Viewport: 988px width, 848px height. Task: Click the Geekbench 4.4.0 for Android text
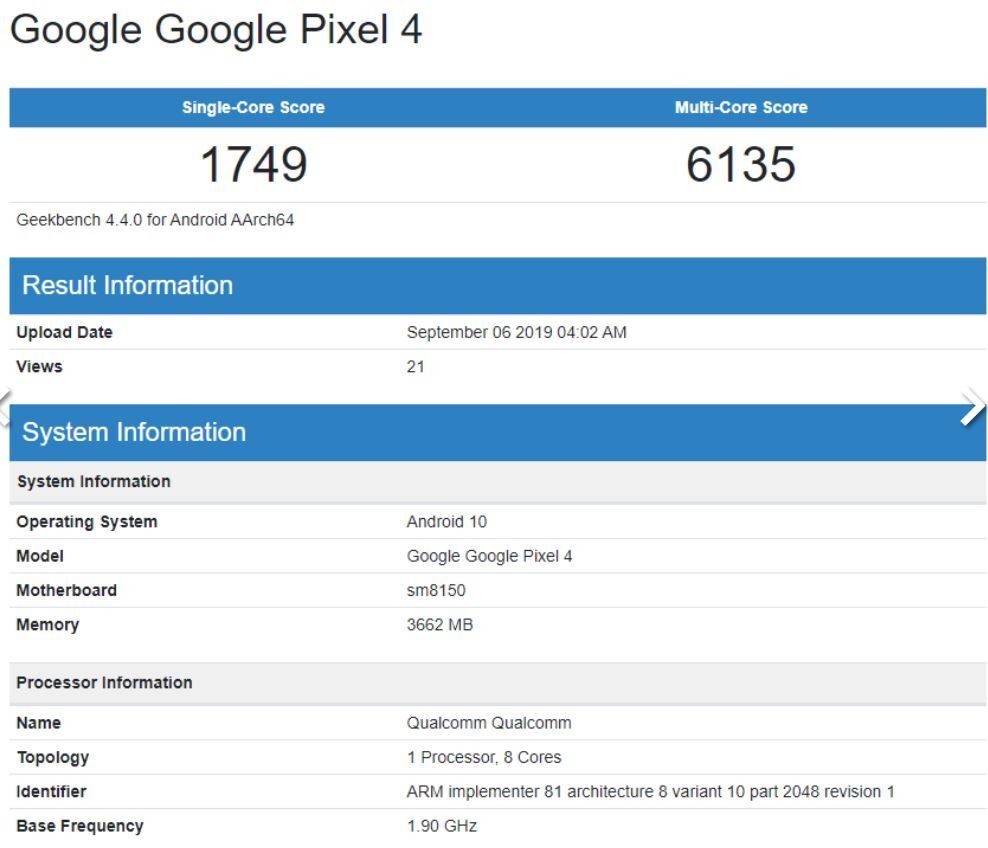tap(155, 220)
